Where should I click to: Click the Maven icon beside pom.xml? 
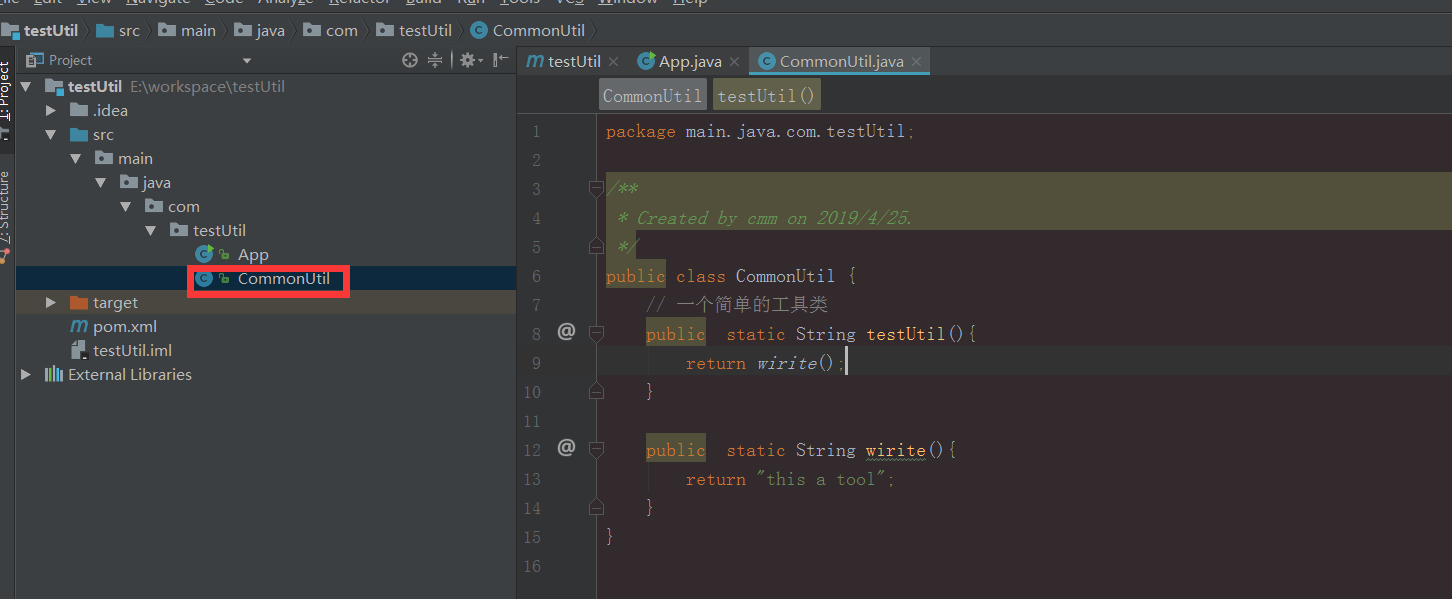click(x=78, y=326)
